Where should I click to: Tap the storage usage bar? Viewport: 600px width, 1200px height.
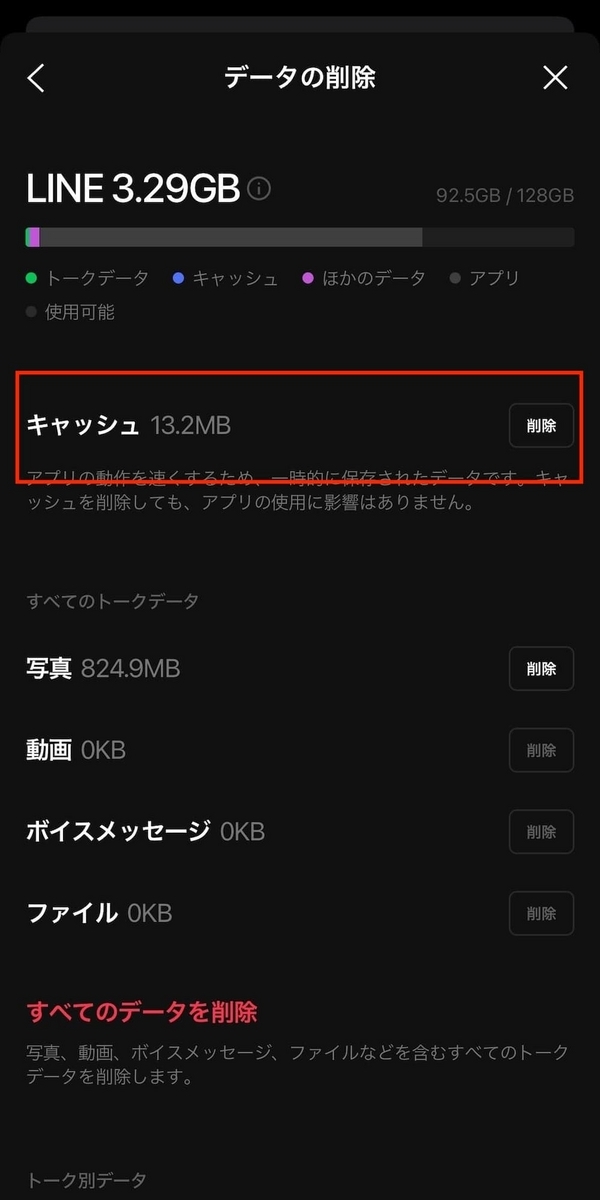(300, 237)
